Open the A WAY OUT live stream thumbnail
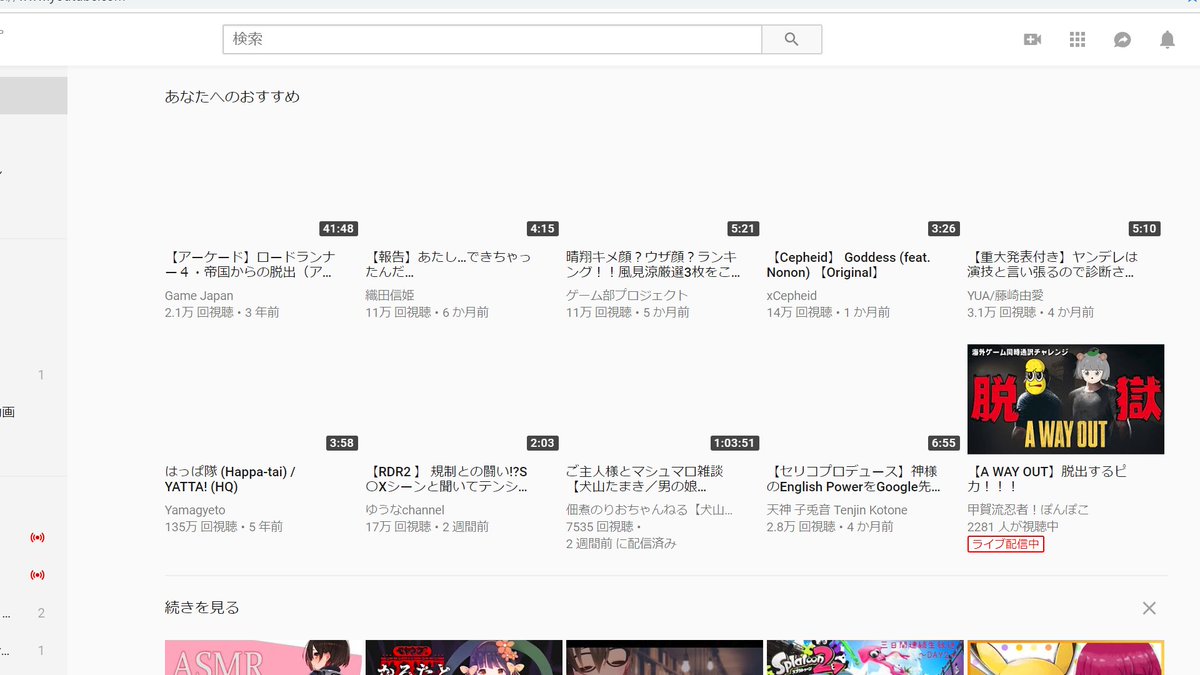 (x=1065, y=399)
